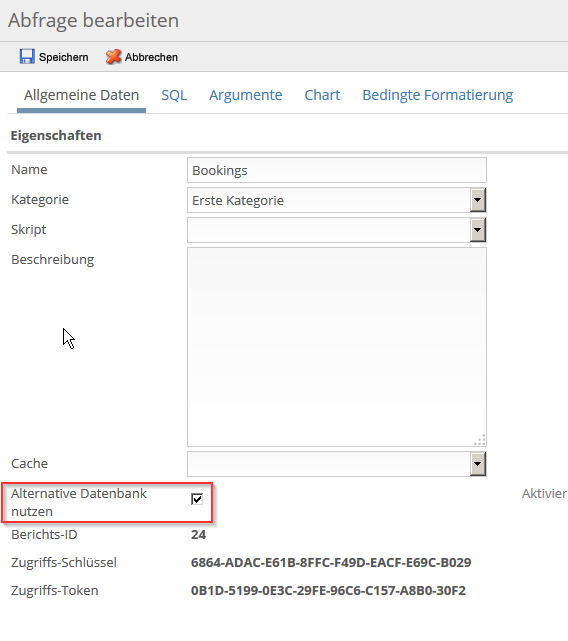Grab the Beschreibung textarea resize handle
The image size is (568, 641).
click(x=480, y=440)
